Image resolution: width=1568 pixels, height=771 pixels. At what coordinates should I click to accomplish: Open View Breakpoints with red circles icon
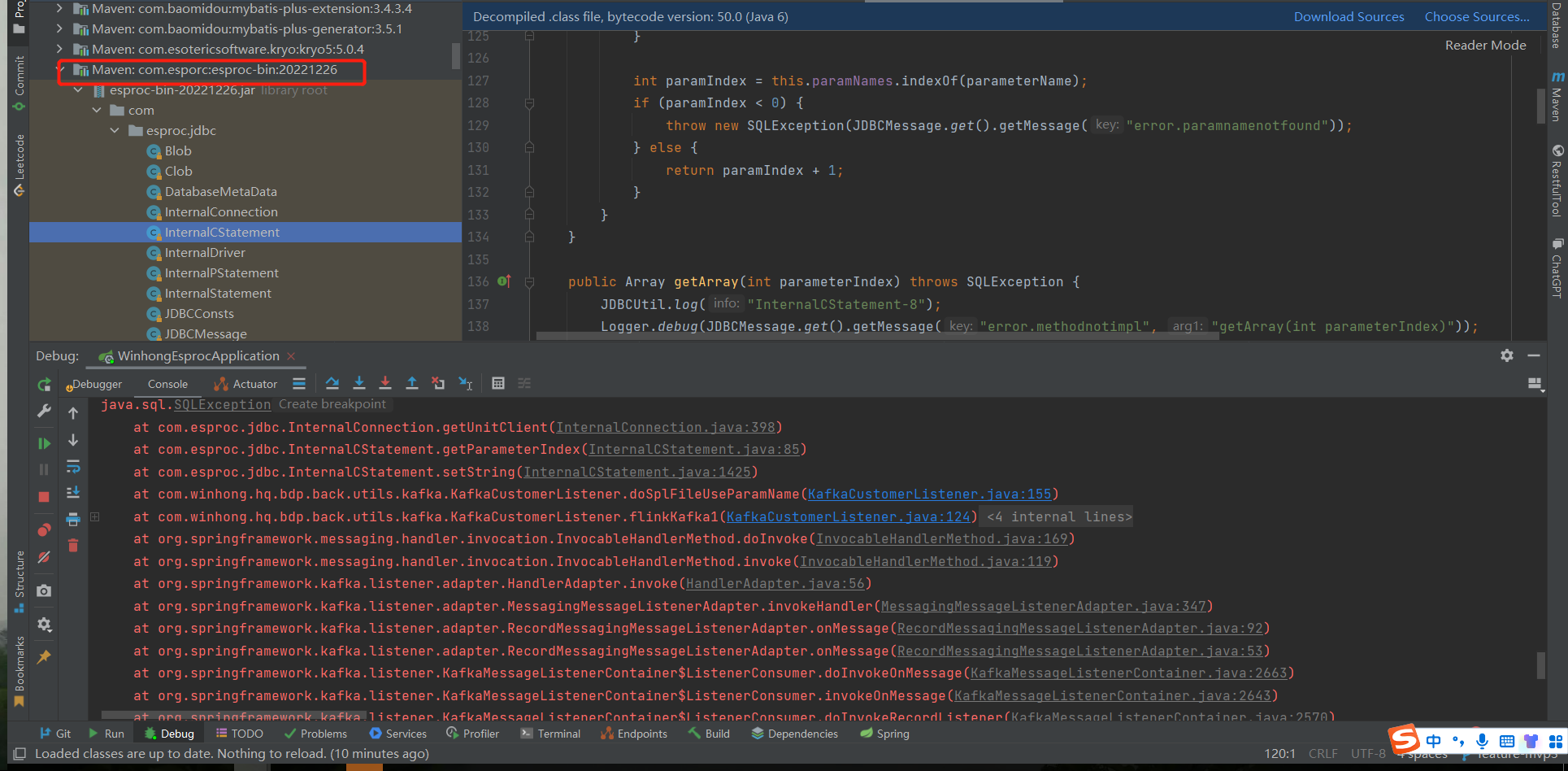pos(44,530)
